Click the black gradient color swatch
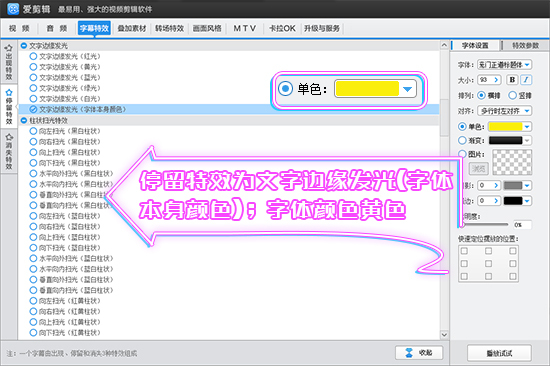 click(x=505, y=140)
